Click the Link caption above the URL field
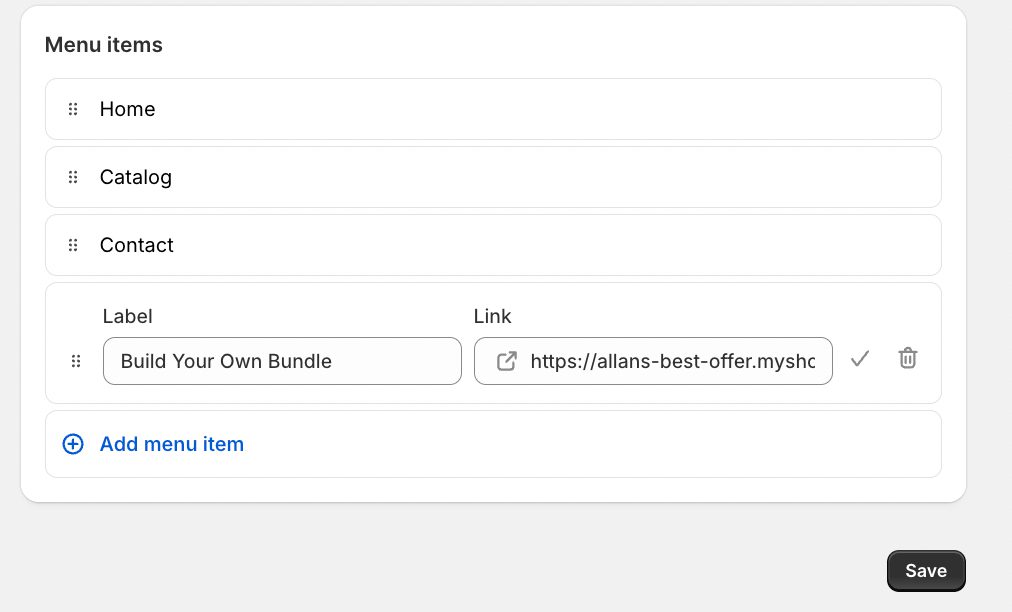 492,316
